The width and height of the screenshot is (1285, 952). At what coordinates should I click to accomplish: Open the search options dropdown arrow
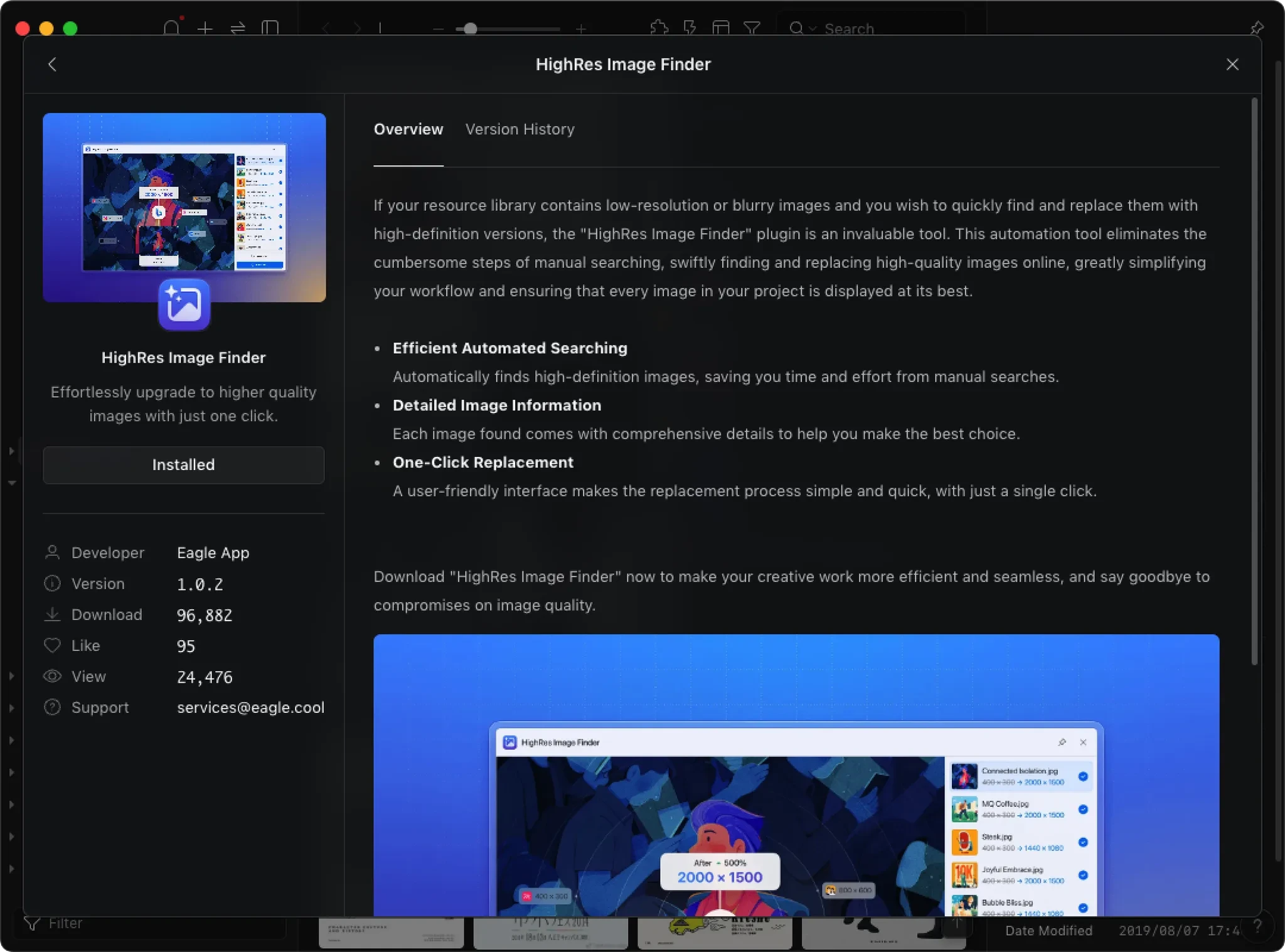pos(813,29)
